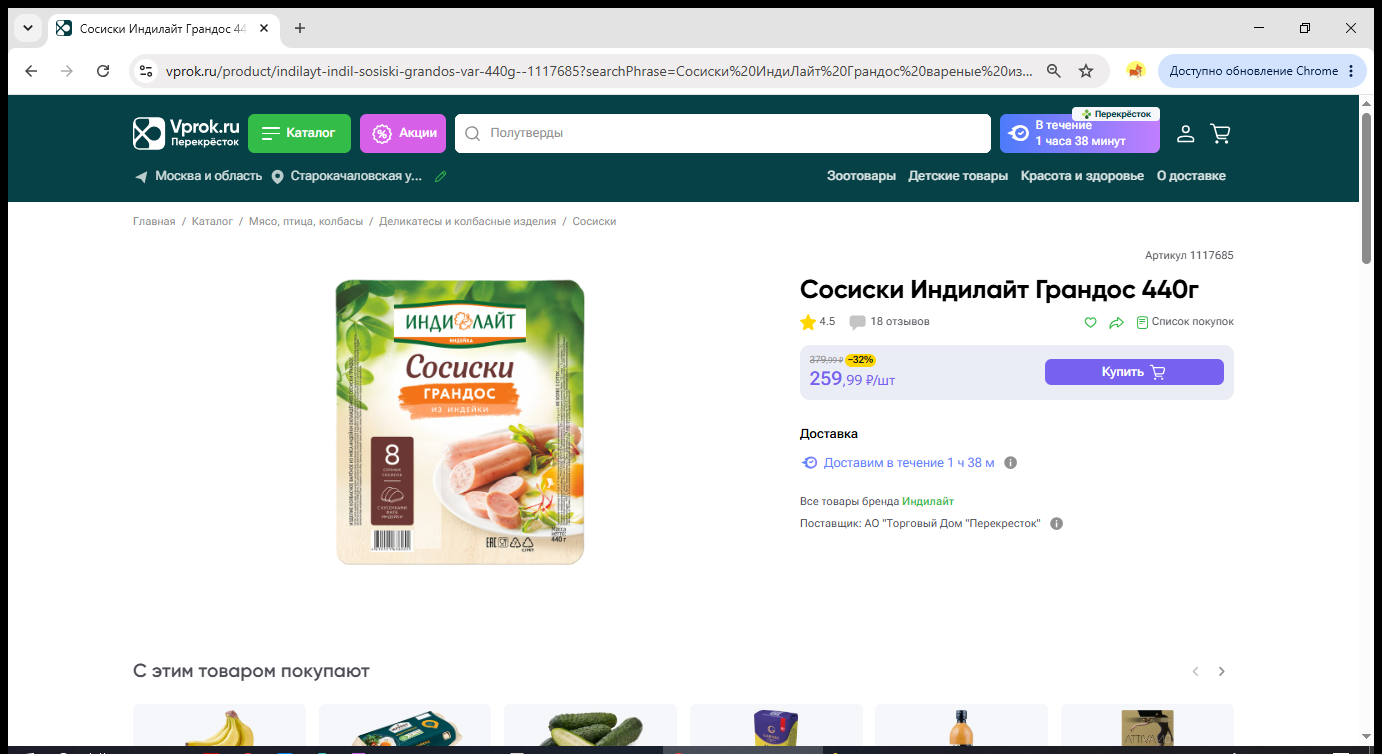Open the Зоотовары section
The height and width of the screenshot is (754, 1382).
pos(861,176)
